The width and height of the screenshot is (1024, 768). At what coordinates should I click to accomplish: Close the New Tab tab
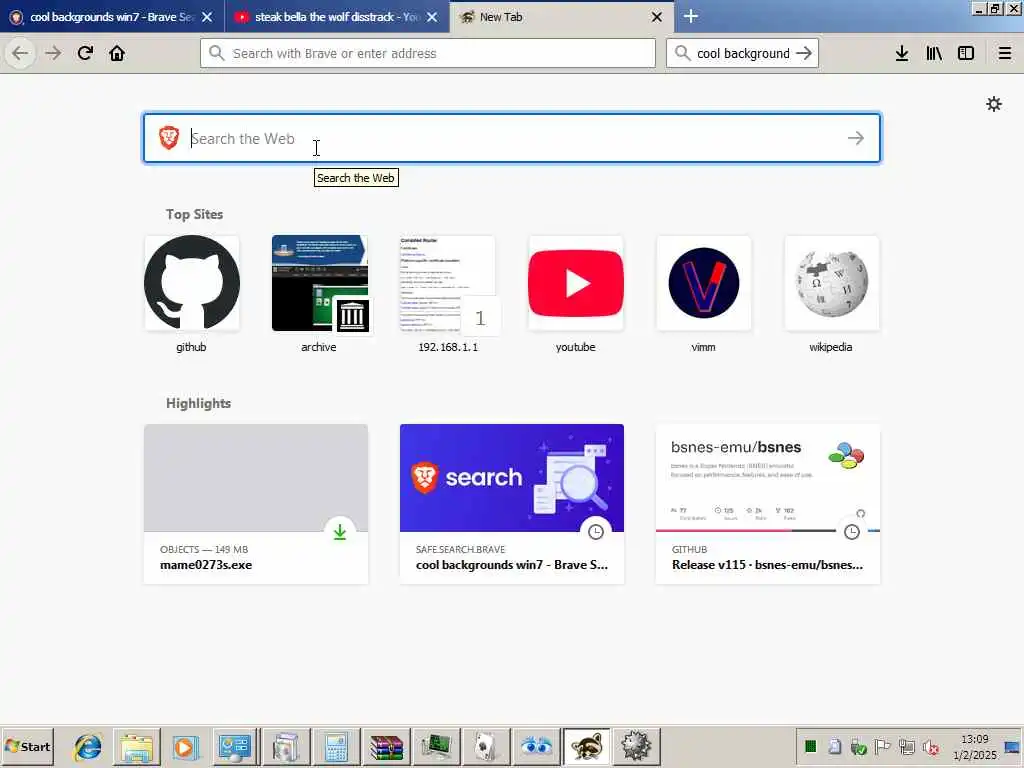(657, 17)
